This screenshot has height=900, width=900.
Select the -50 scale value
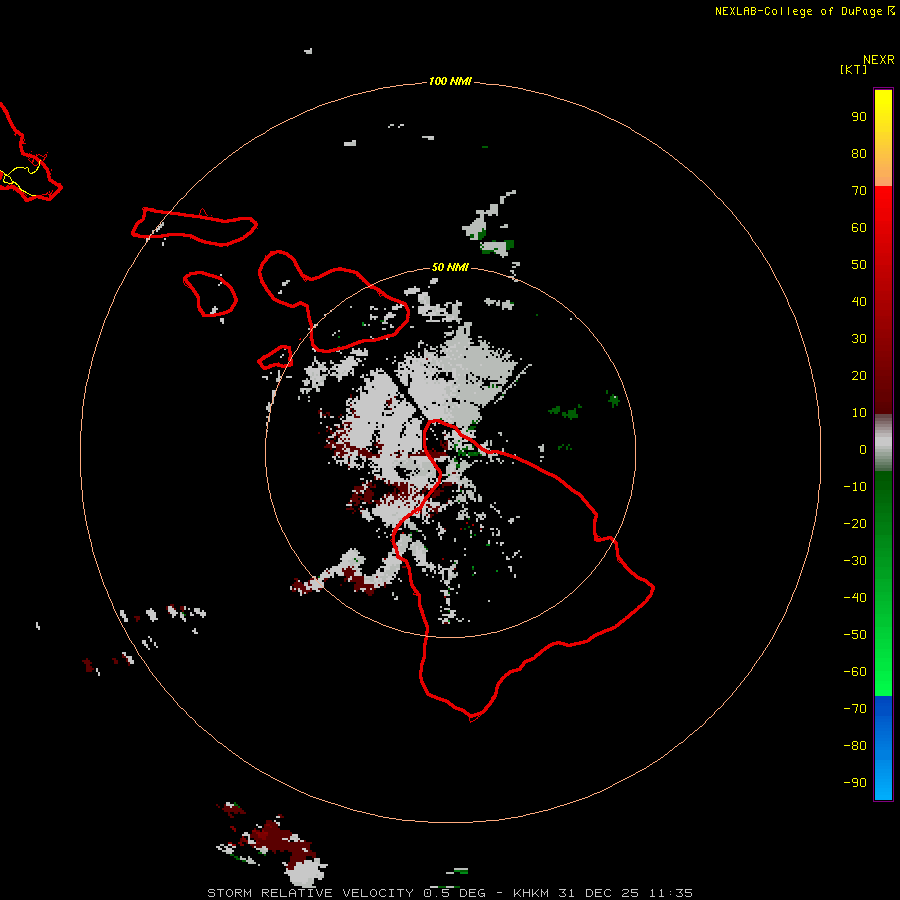pyautogui.click(x=855, y=635)
